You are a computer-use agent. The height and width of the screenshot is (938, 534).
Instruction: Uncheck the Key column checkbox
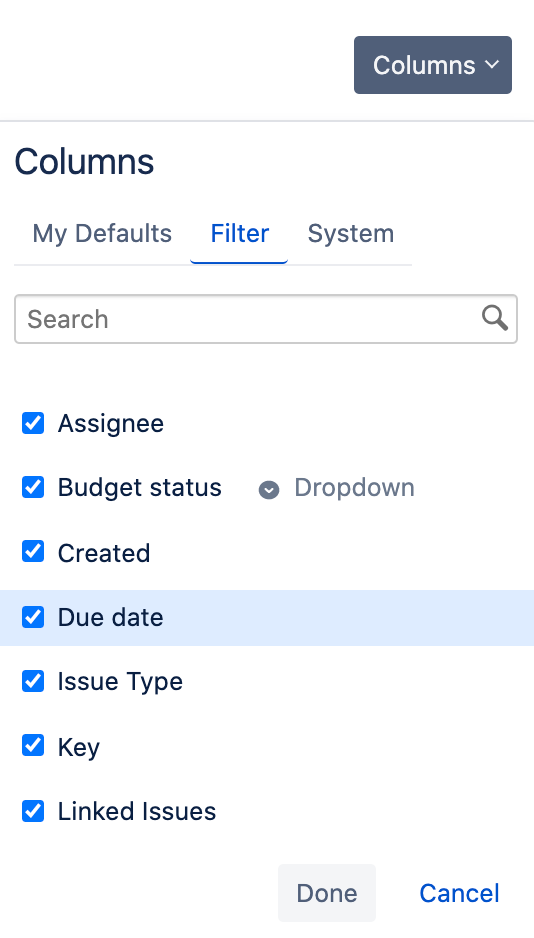[x=33, y=746]
